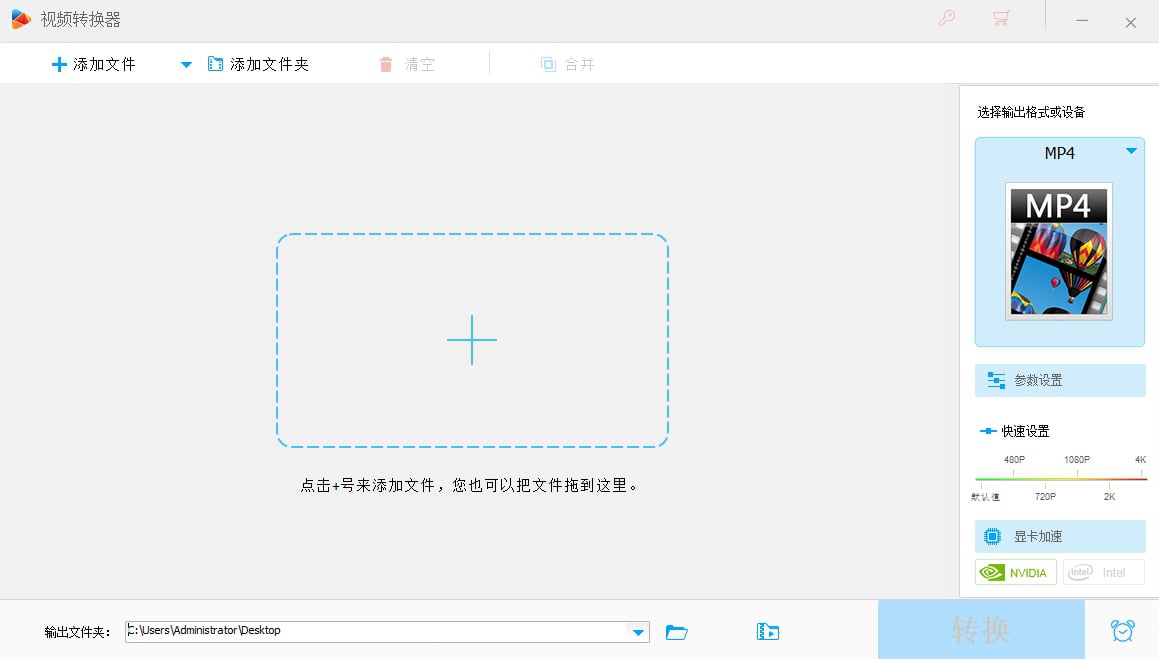The width and height of the screenshot is (1159, 659).
Task: Expand the 添加文件 dropdown arrow
Action: tap(185, 65)
